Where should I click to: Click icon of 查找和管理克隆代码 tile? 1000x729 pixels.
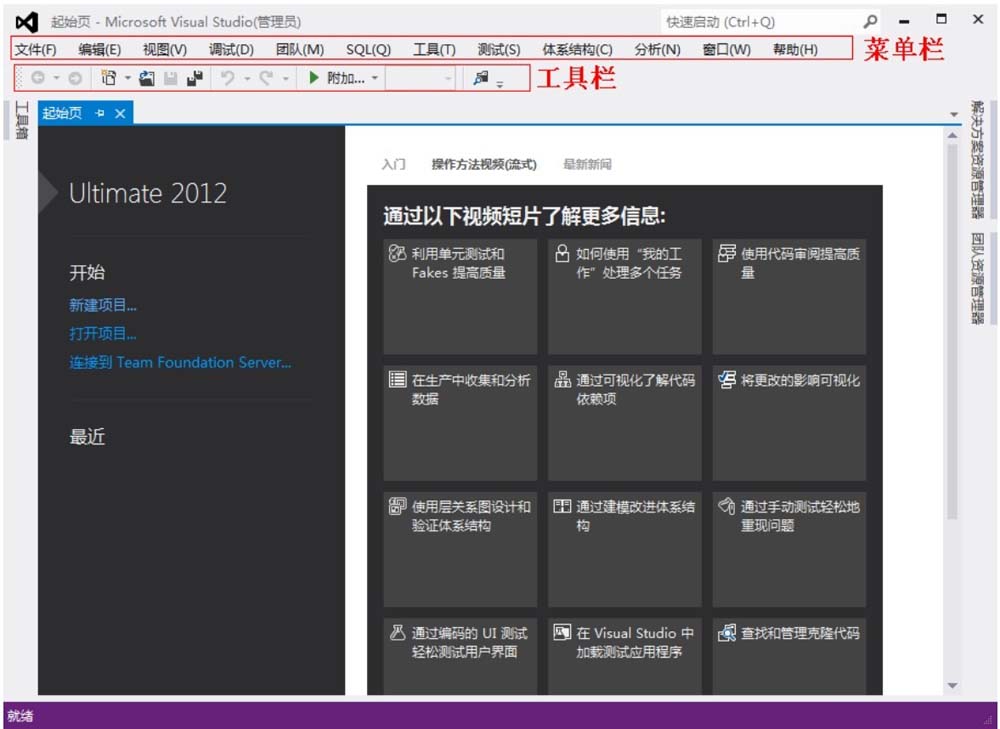coord(726,633)
